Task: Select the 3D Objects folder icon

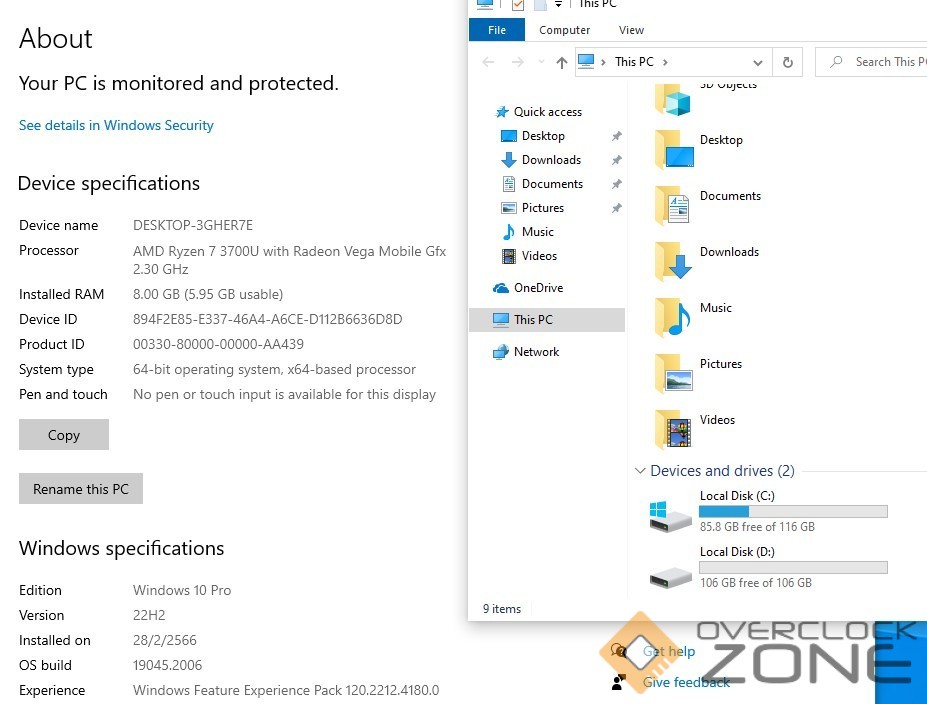Action: (x=673, y=100)
